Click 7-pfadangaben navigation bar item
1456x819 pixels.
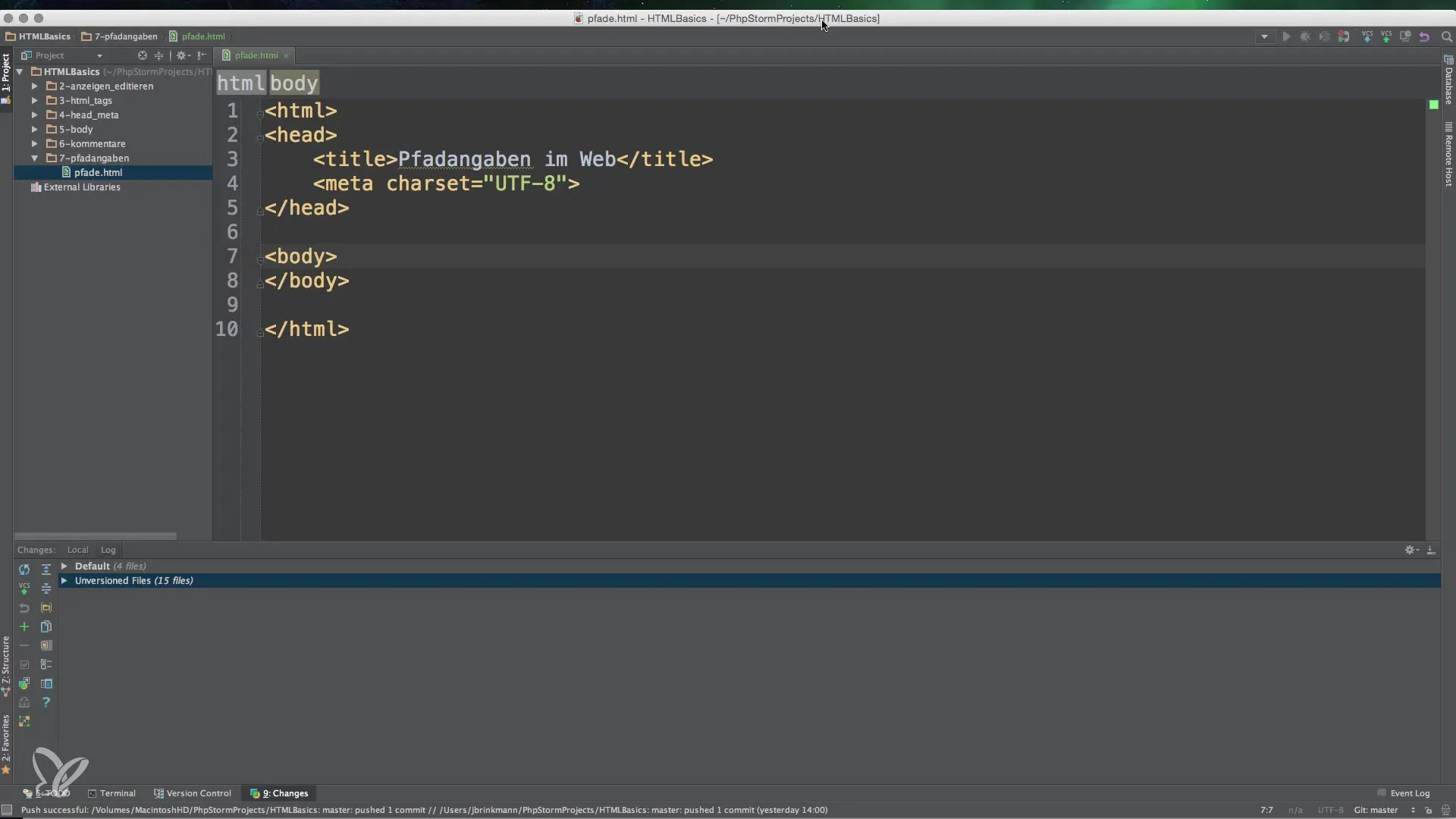click(x=120, y=36)
